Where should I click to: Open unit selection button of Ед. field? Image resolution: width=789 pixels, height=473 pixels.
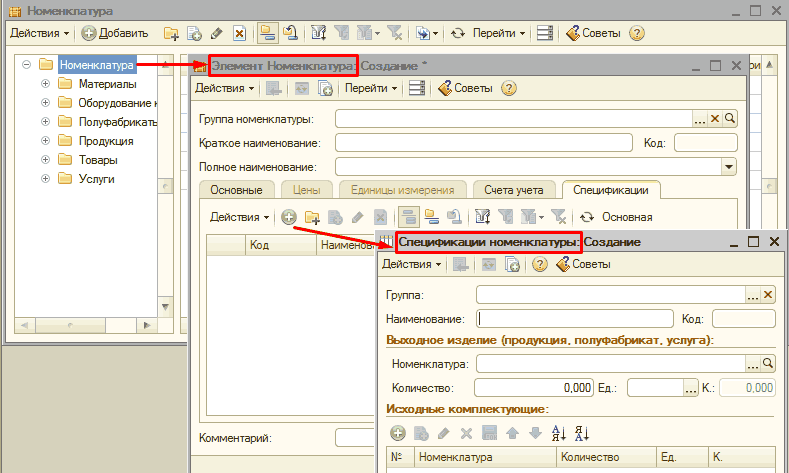pos(690,388)
